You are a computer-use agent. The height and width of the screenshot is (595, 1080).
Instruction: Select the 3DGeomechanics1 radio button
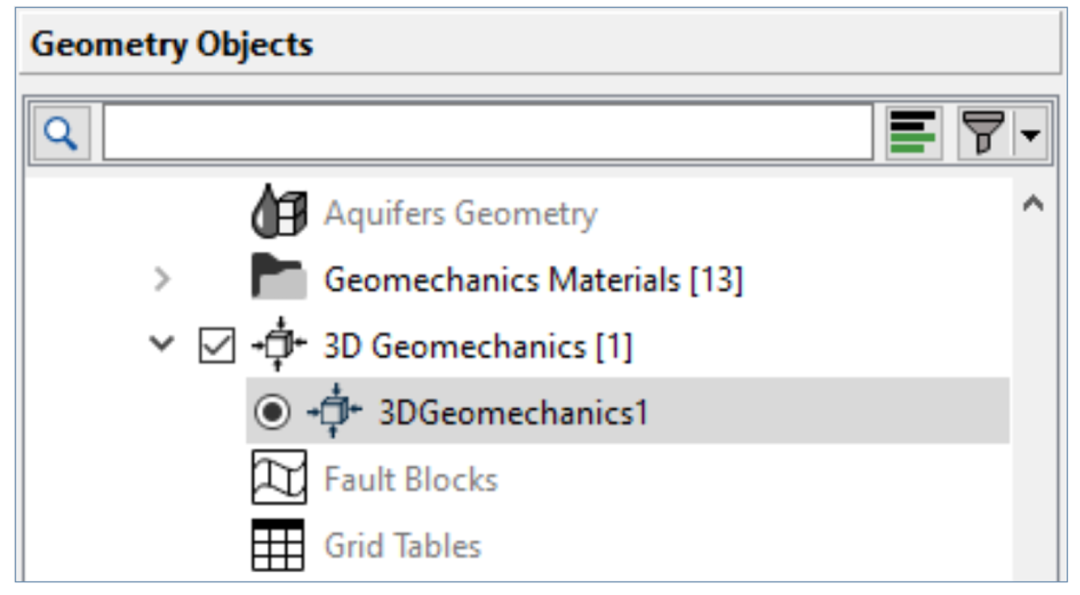tap(273, 412)
